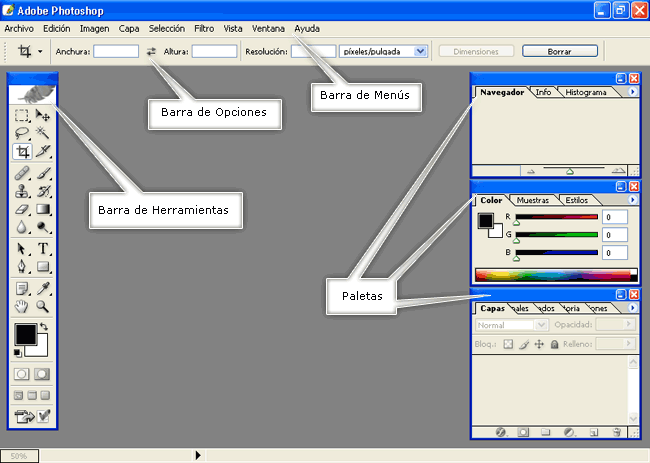Add a layer mask in Capas

[523, 432]
